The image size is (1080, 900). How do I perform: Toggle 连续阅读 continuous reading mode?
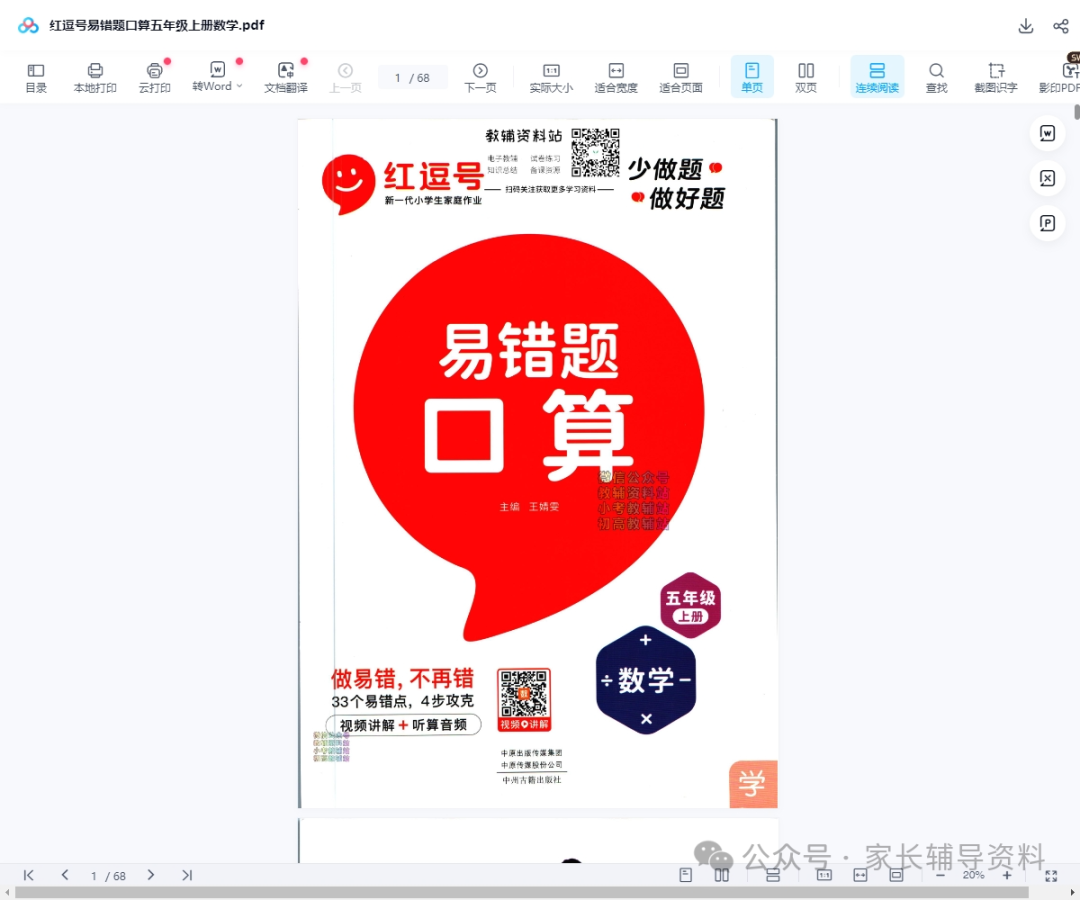tap(877, 76)
